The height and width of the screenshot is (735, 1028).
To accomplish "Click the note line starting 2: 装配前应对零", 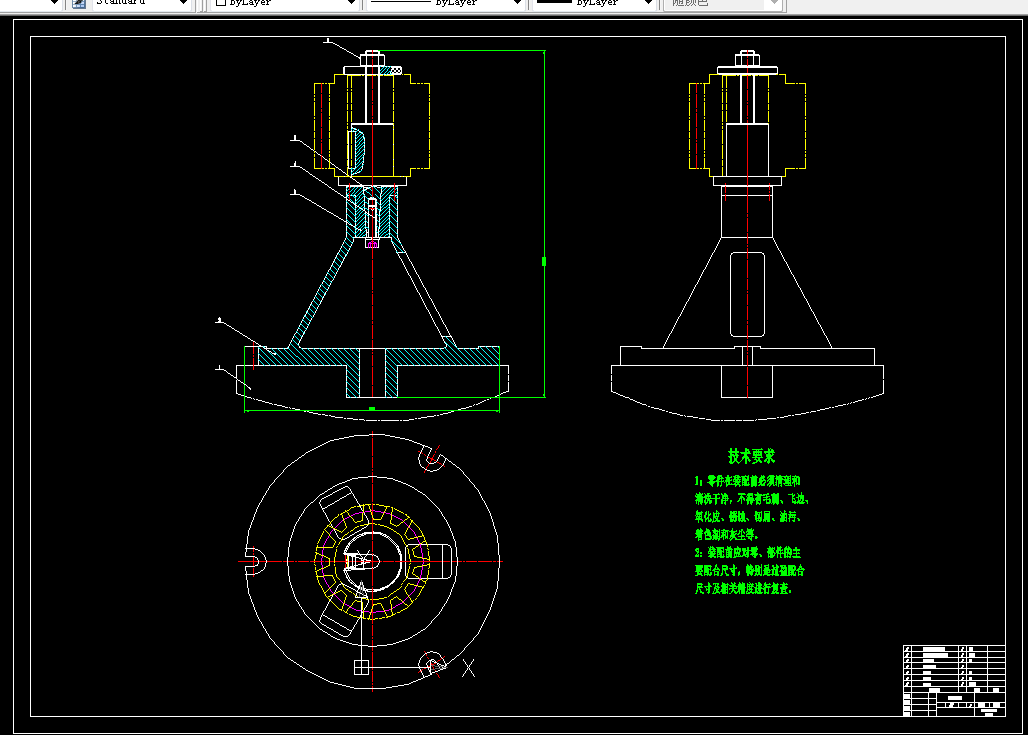I will pos(747,553).
